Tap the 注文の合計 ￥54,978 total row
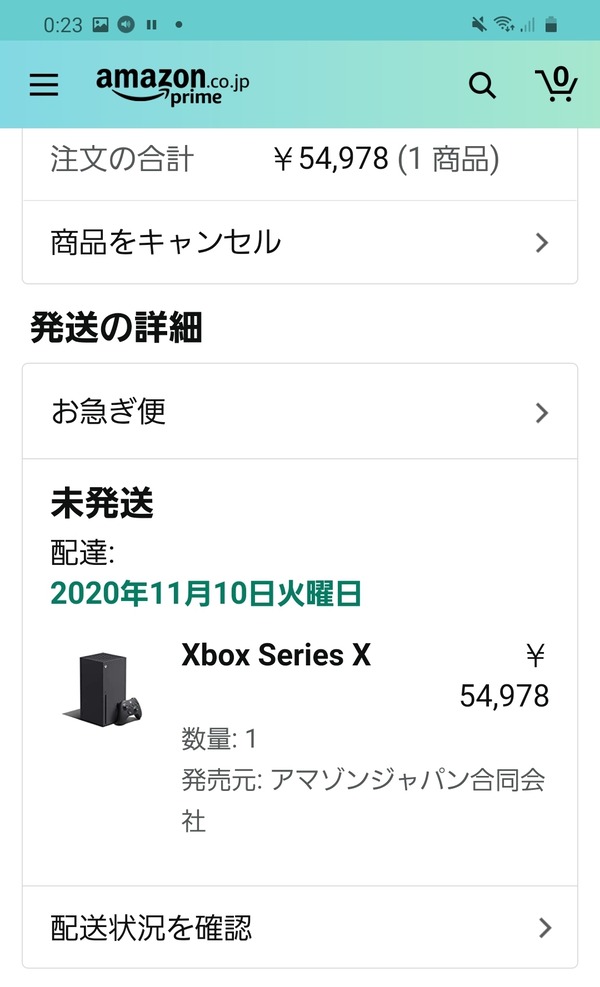Image resolution: width=600 pixels, height=987 pixels. tap(300, 159)
